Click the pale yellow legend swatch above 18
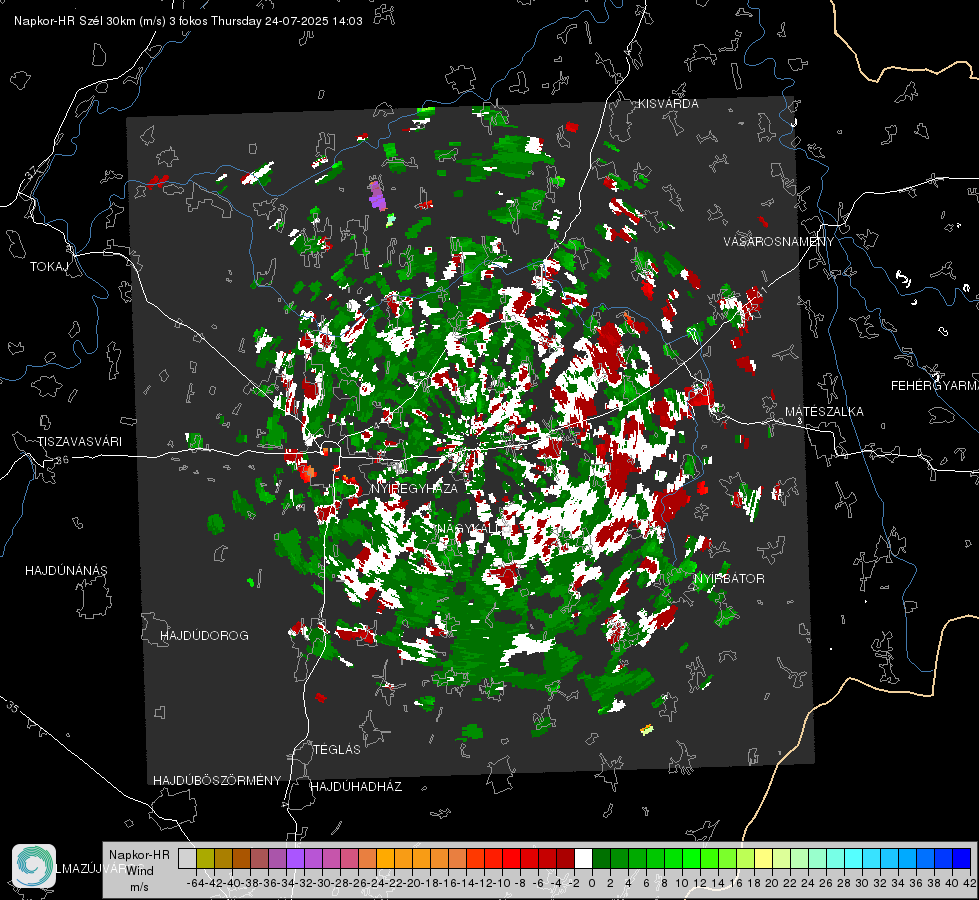Screen dimensions: 979x900 (x=764, y=859)
